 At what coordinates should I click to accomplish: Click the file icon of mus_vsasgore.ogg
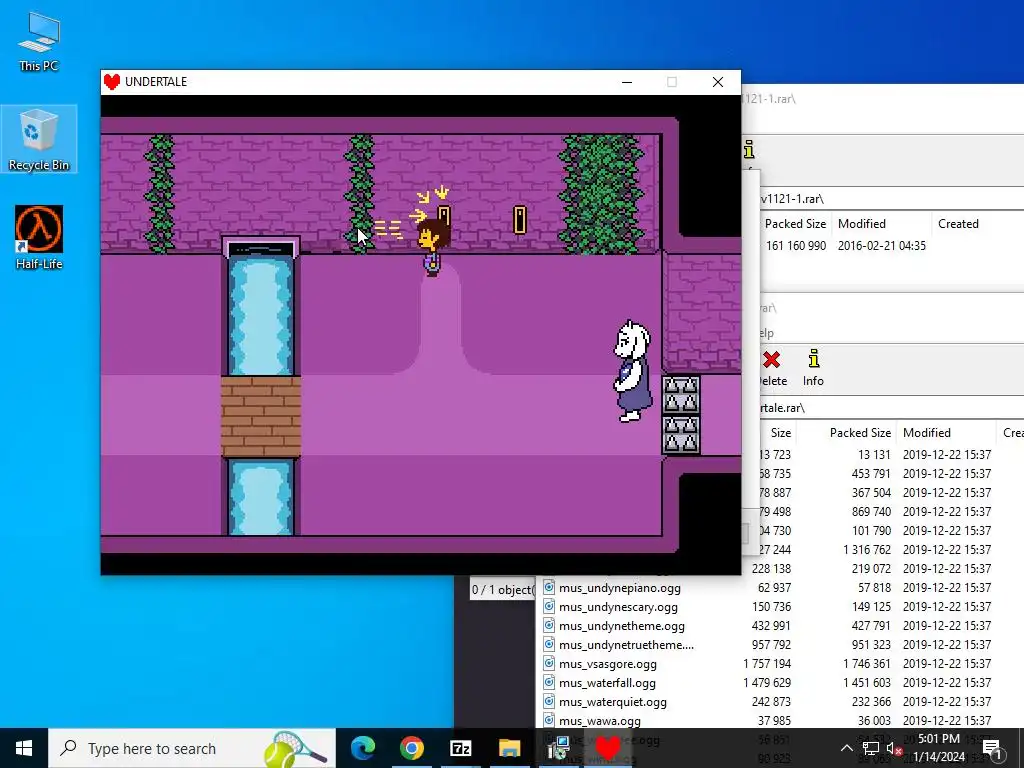[x=549, y=664]
